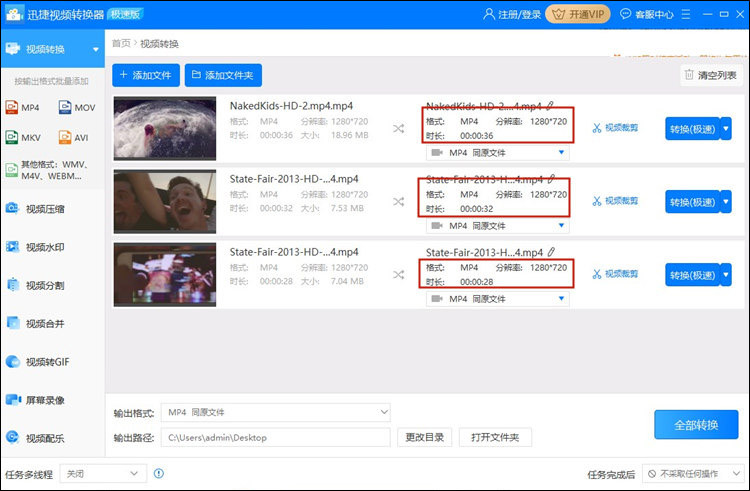Open the 任务多线程 dropdown
Image resolution: width=750 pixels, height=491 pixels.
pyautogui.click(x=102, y=474)
